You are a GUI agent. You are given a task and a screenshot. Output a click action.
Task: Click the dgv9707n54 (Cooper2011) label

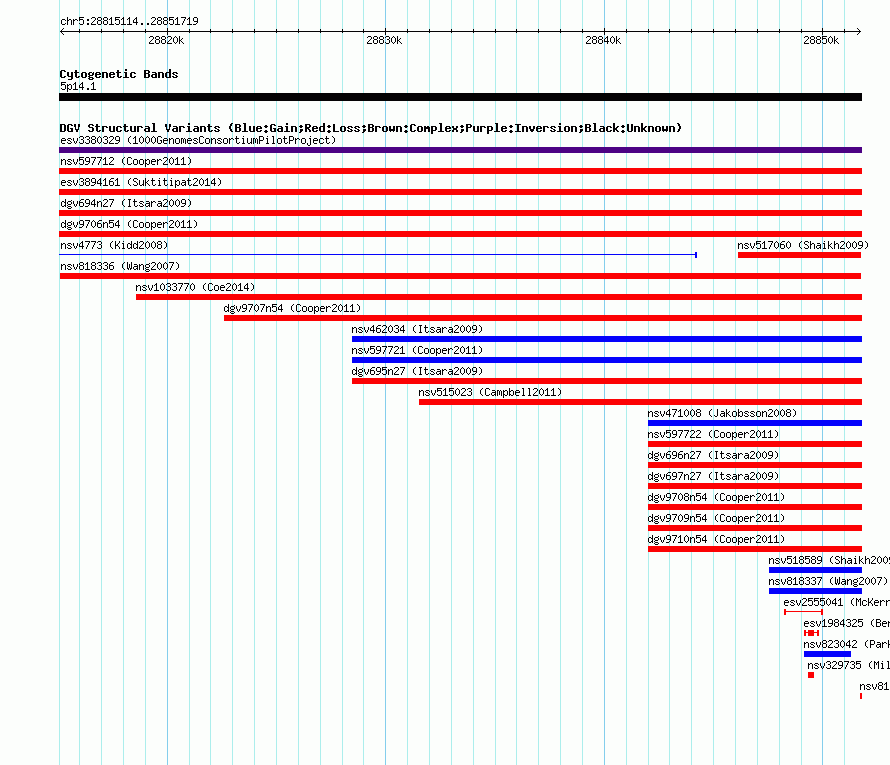point(292,308)
